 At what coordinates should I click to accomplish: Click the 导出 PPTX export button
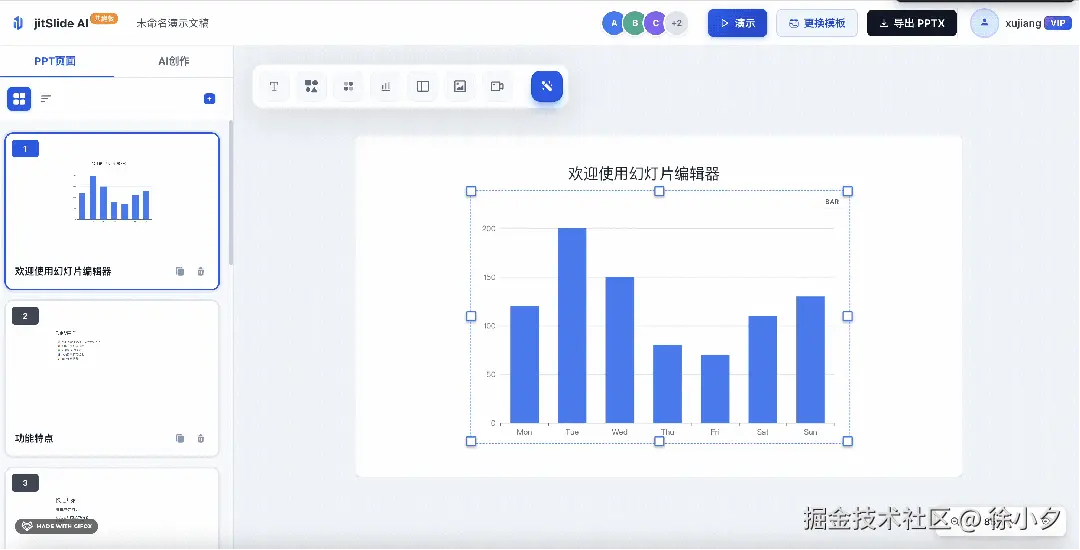[911, 23]
